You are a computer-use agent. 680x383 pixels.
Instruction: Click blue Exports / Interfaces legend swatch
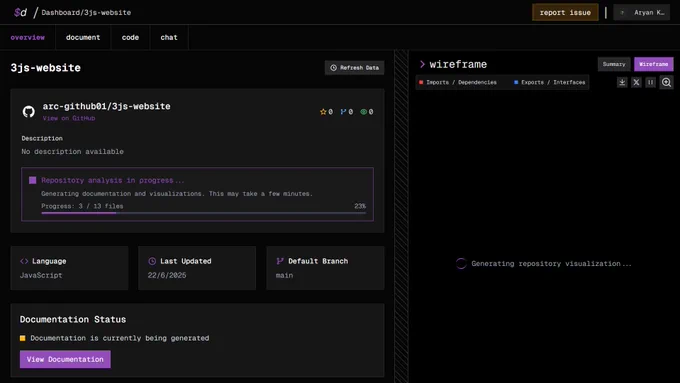click(x=516, y=82)
